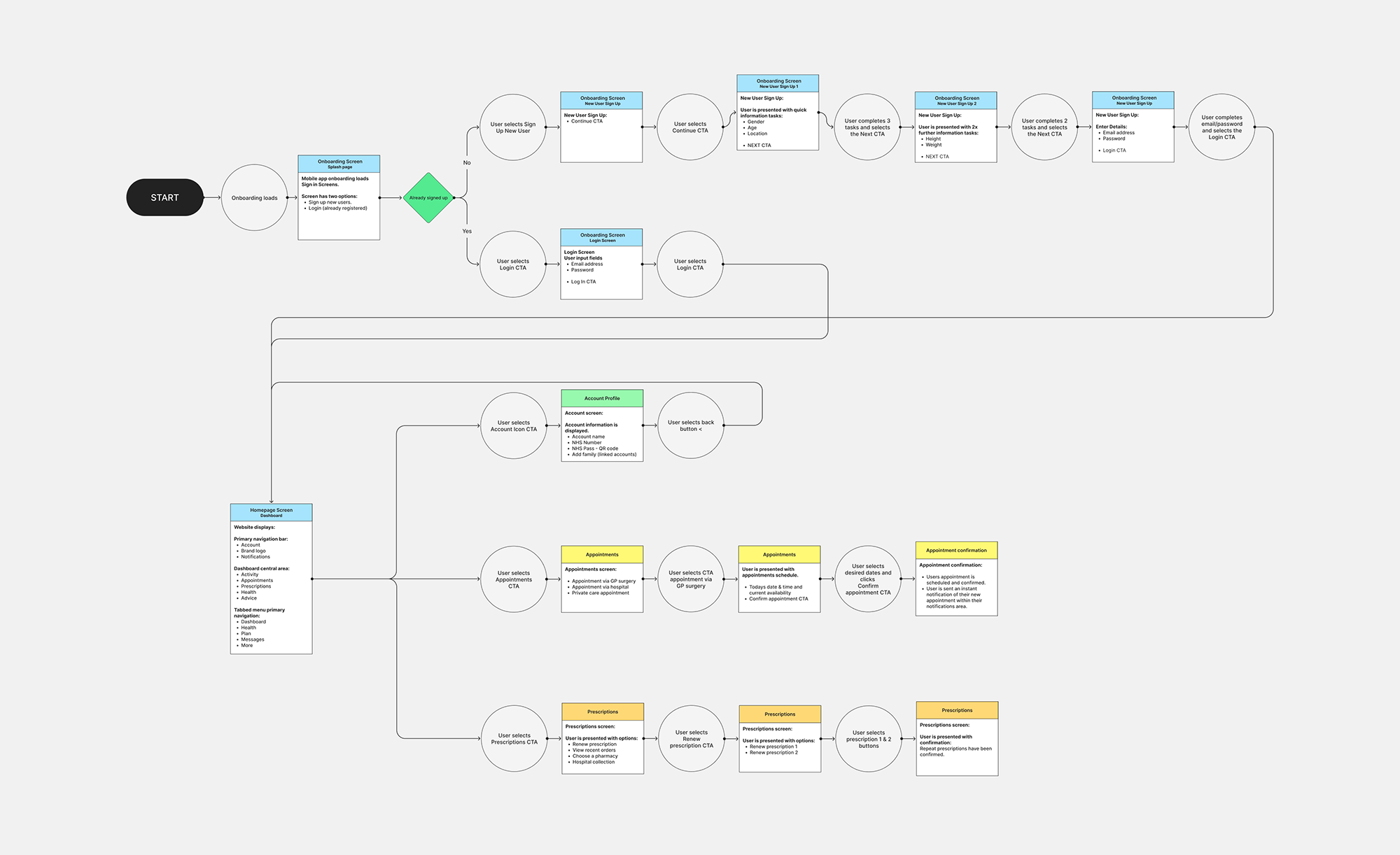
Task: Click the Onboarding loads circle
Action: (254, 197)
